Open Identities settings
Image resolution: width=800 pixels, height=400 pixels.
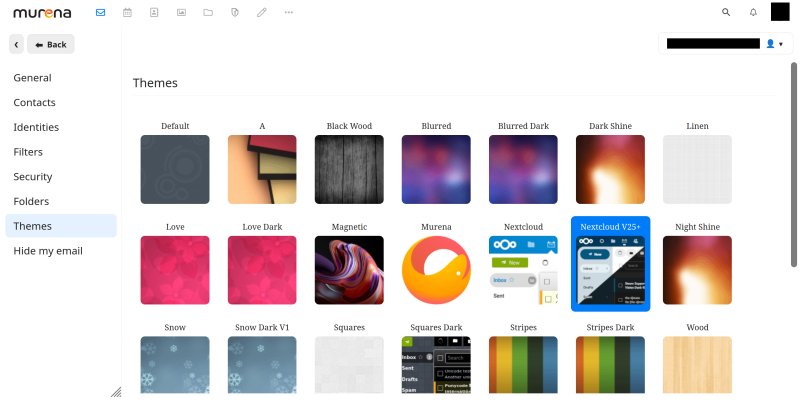click(x=61, y=127)
